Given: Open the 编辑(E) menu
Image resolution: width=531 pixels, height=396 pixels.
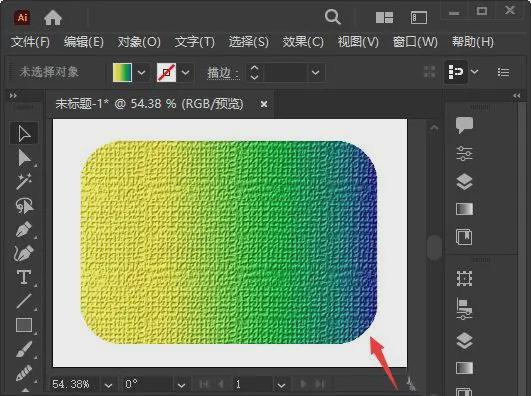Looking at the screenshot, I should tap(84, 42).
